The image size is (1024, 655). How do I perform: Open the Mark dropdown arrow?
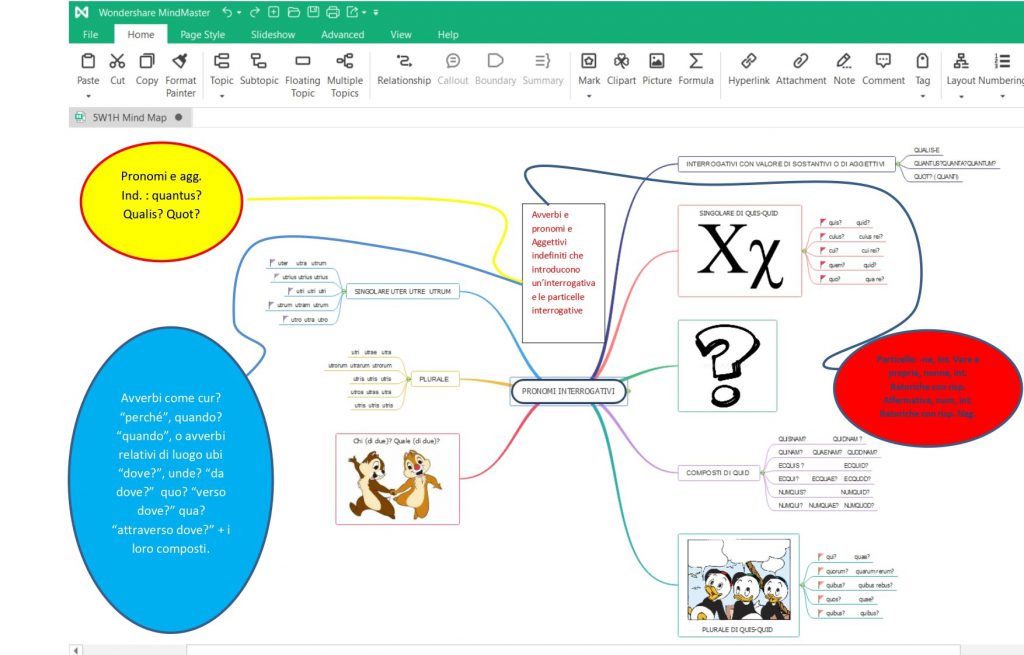589,97
